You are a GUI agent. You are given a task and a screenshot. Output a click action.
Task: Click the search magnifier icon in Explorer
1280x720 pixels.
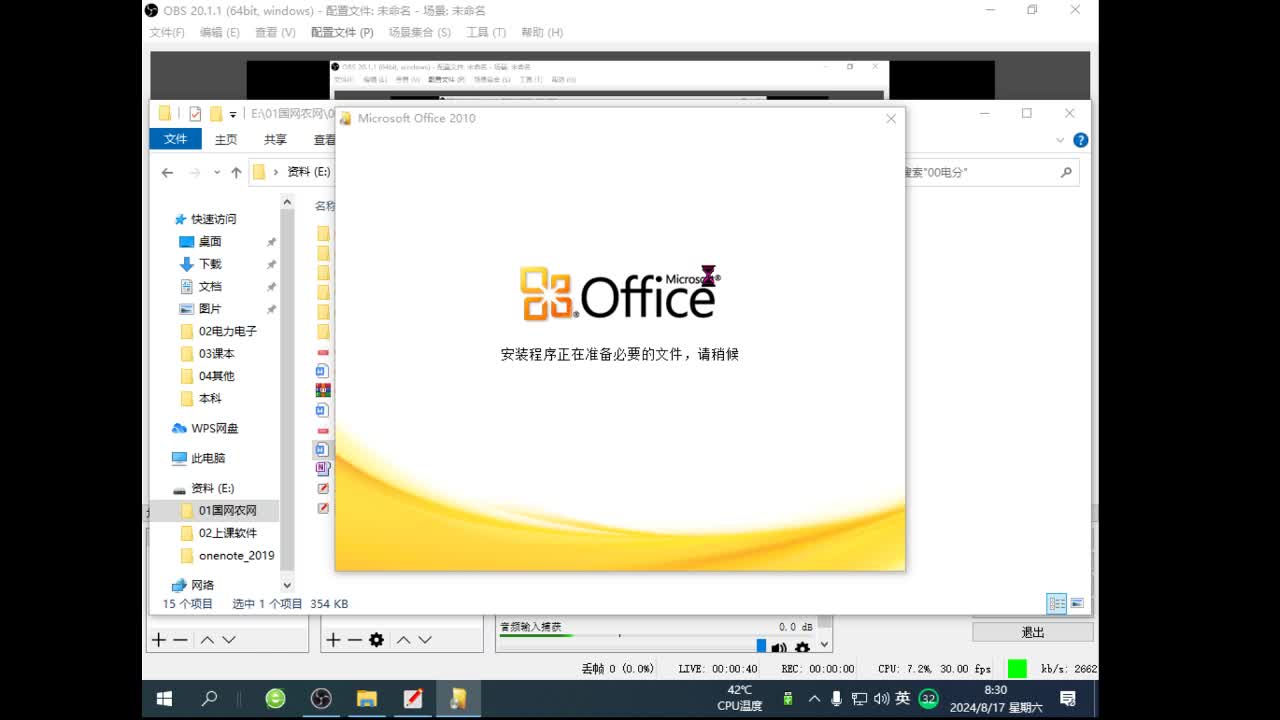tap(1066, 172)
